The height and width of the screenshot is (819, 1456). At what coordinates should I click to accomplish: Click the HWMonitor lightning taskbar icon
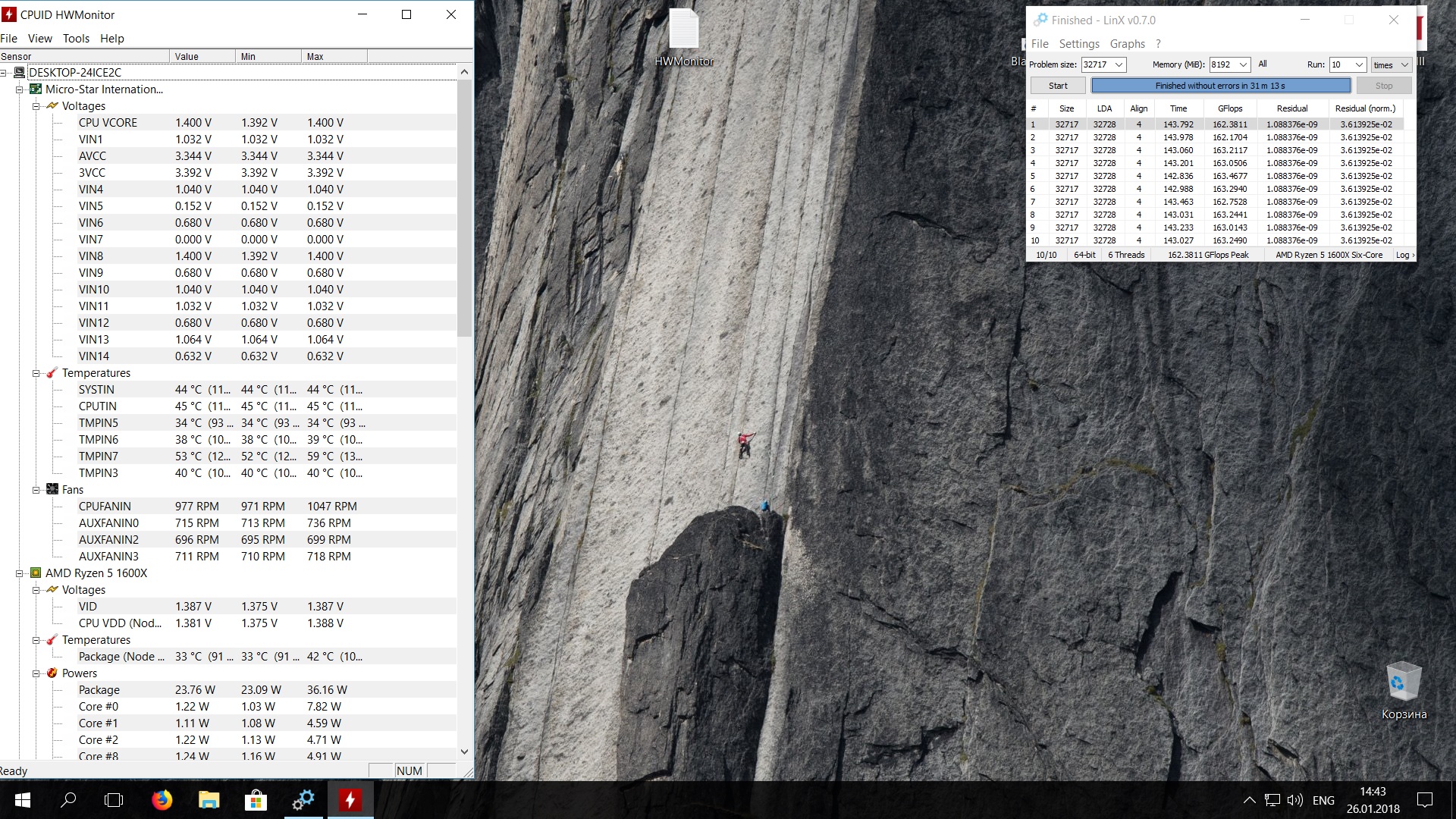coord(350,800)
